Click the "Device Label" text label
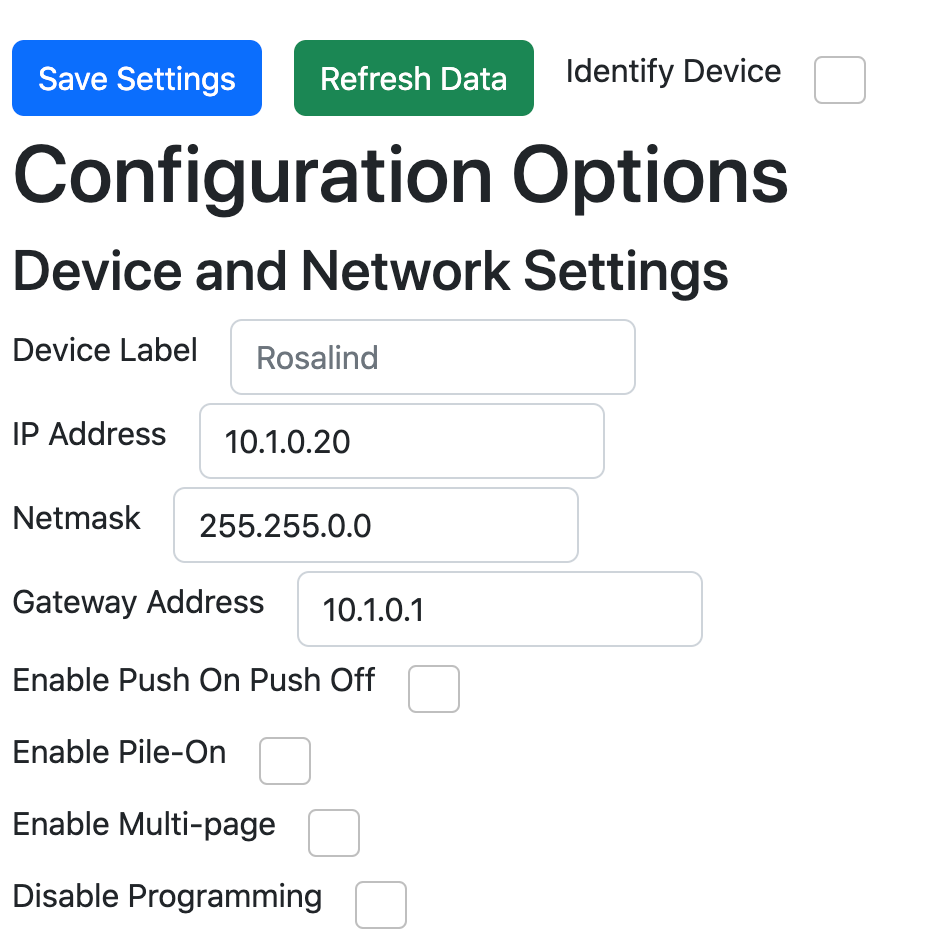Viewport: 942px width, 944px height. point(105,351)
